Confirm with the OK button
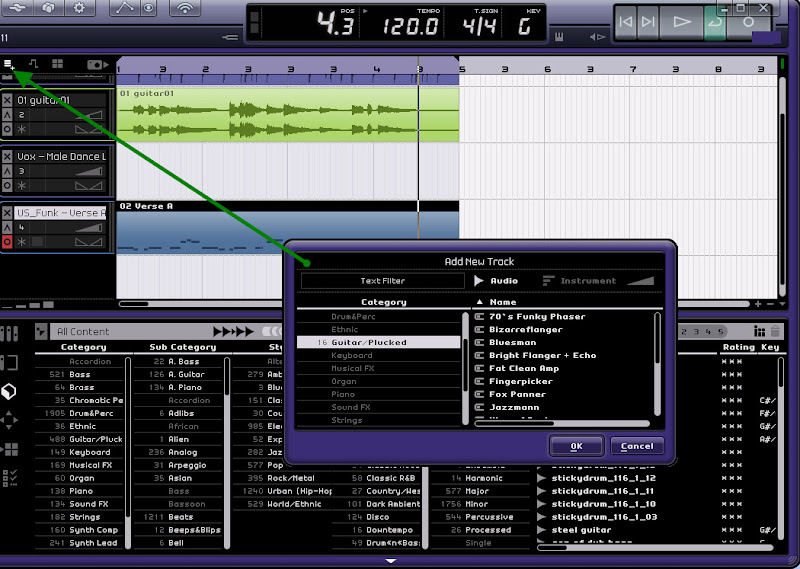The width and height of the screenshot is (800, 569). (577, 446)
